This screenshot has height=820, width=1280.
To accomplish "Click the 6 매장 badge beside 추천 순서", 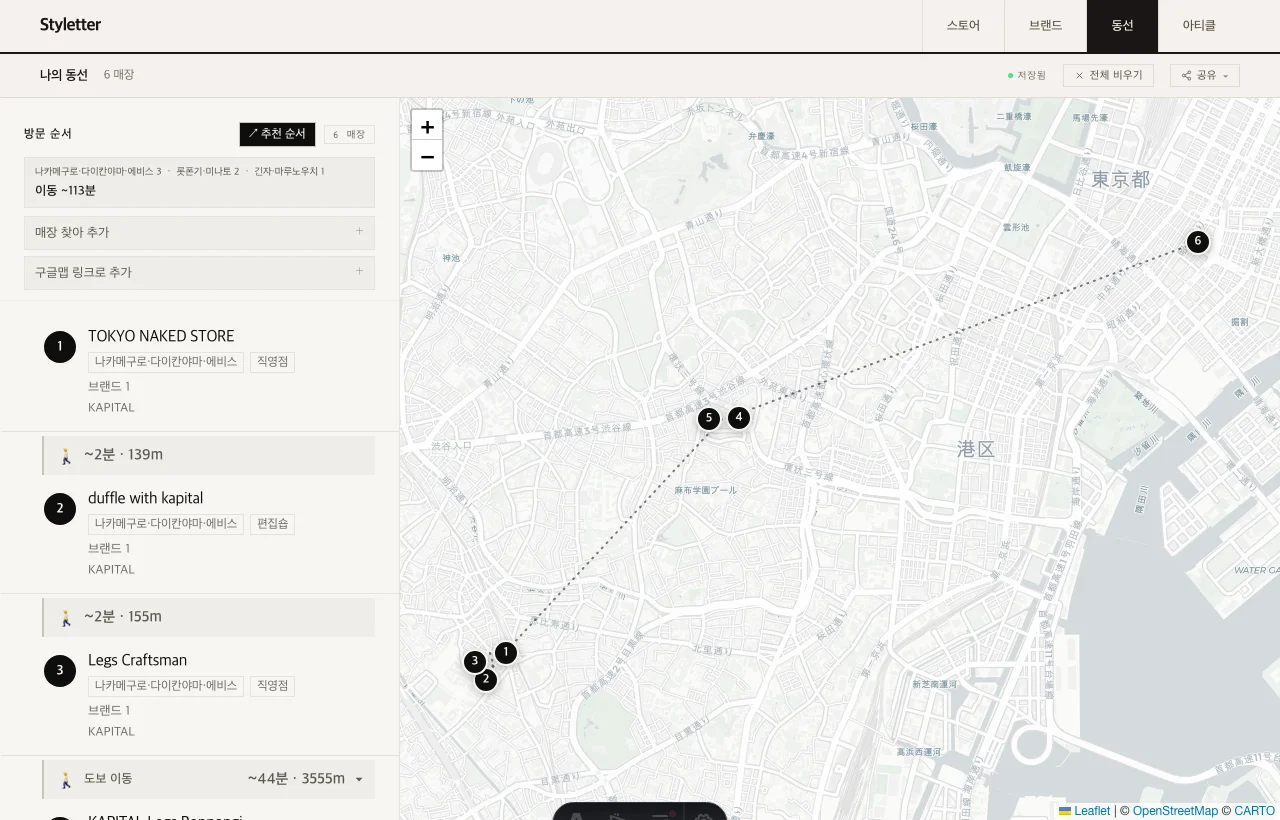I will [x=349, y=134].
